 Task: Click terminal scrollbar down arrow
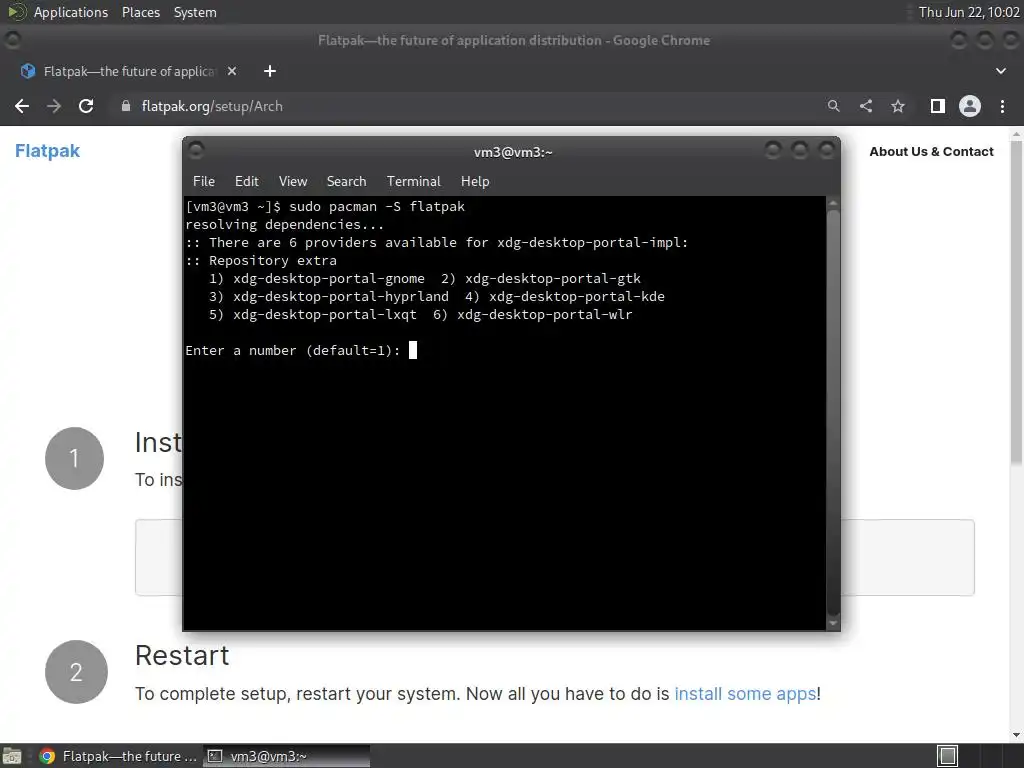(833, 624)
